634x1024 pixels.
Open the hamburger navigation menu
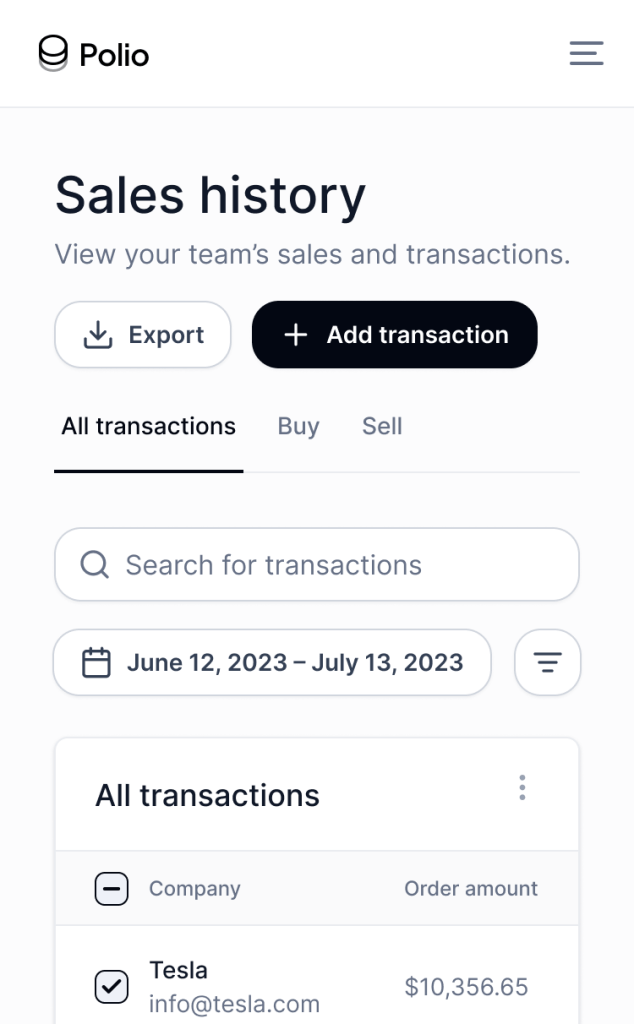[x=586, y=53]
